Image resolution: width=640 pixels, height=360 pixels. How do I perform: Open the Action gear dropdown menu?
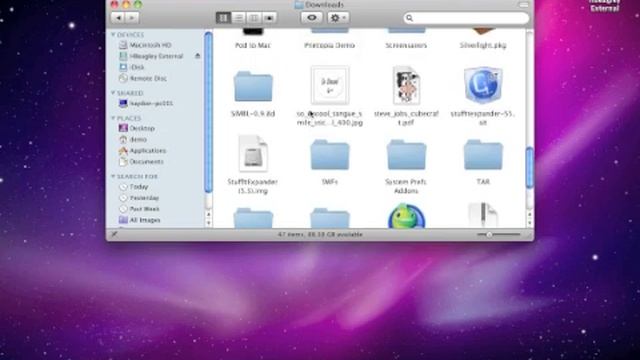[x=338, y=18]
